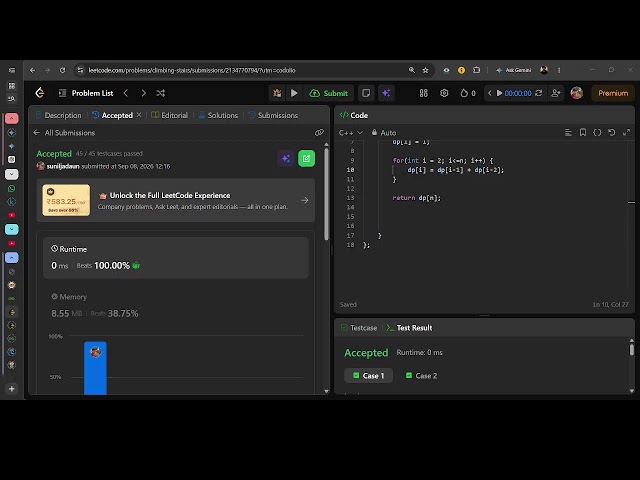The width and height of the screenshot is (640, 480).
Task: Open the Problem List panel
Action: pos(86,93)
